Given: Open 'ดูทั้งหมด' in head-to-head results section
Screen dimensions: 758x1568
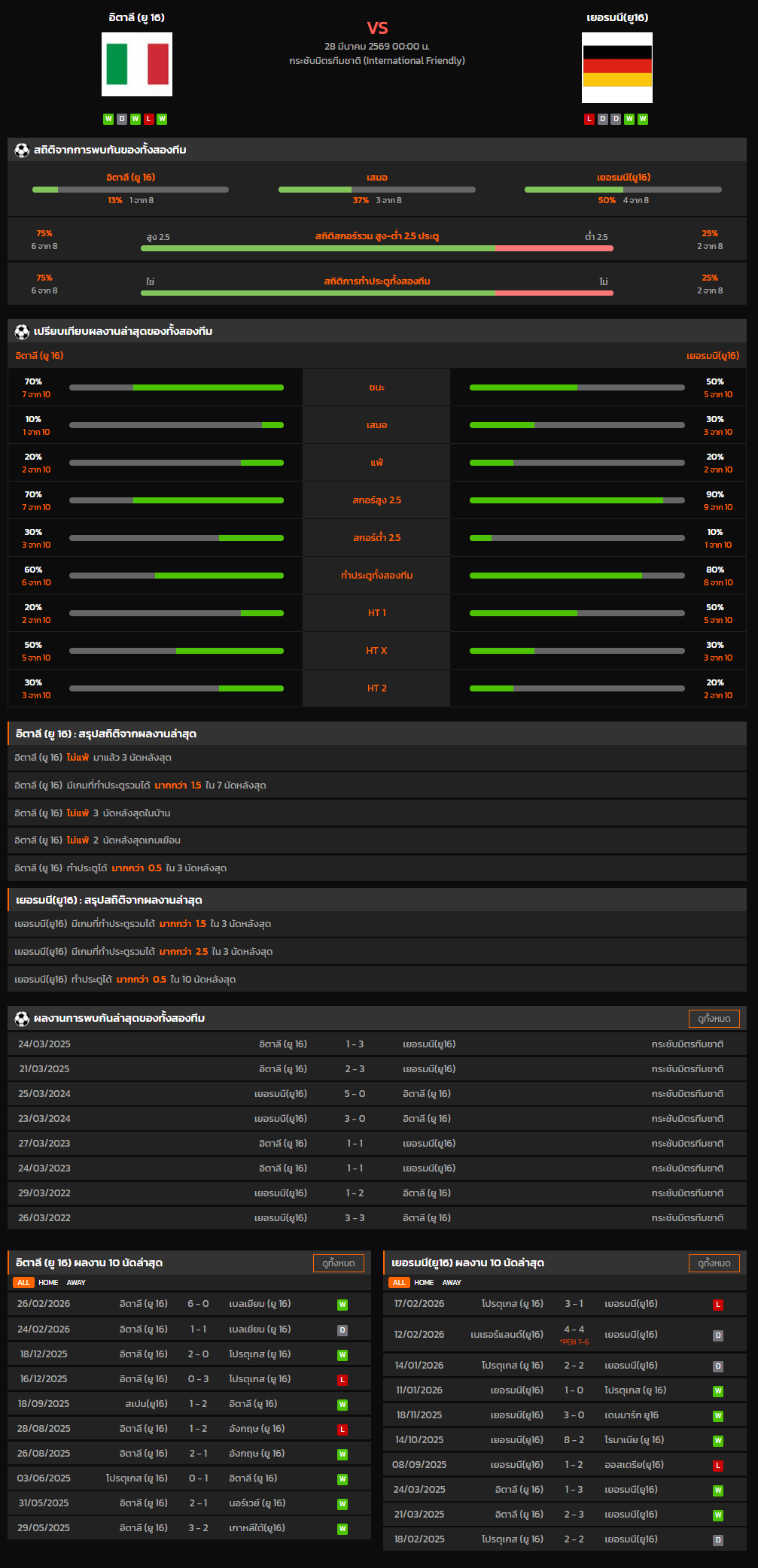Looking at the screenshot, I should click(x=714, y=1019).
